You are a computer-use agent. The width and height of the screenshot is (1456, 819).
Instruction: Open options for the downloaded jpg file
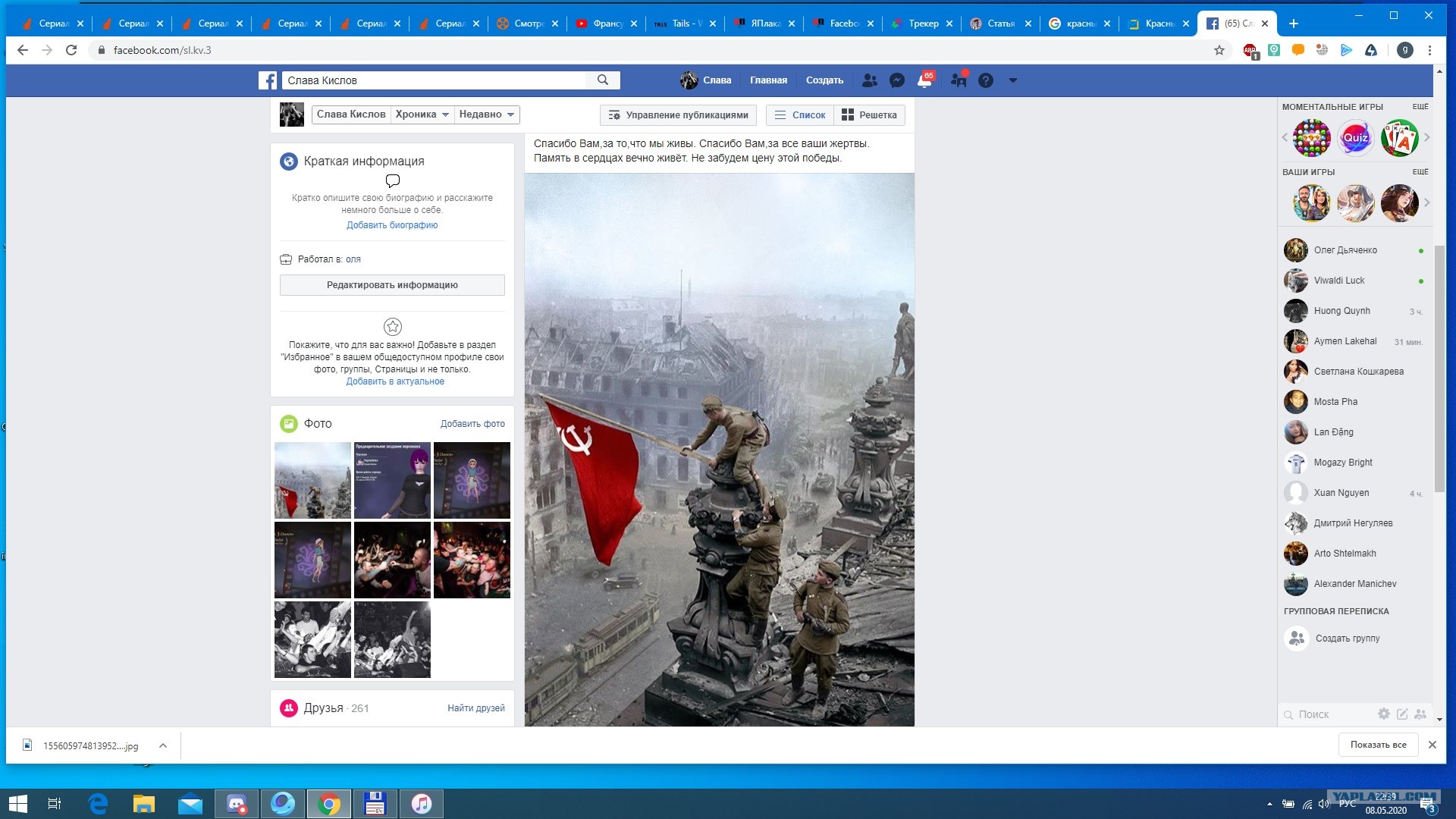click(163, 745)
